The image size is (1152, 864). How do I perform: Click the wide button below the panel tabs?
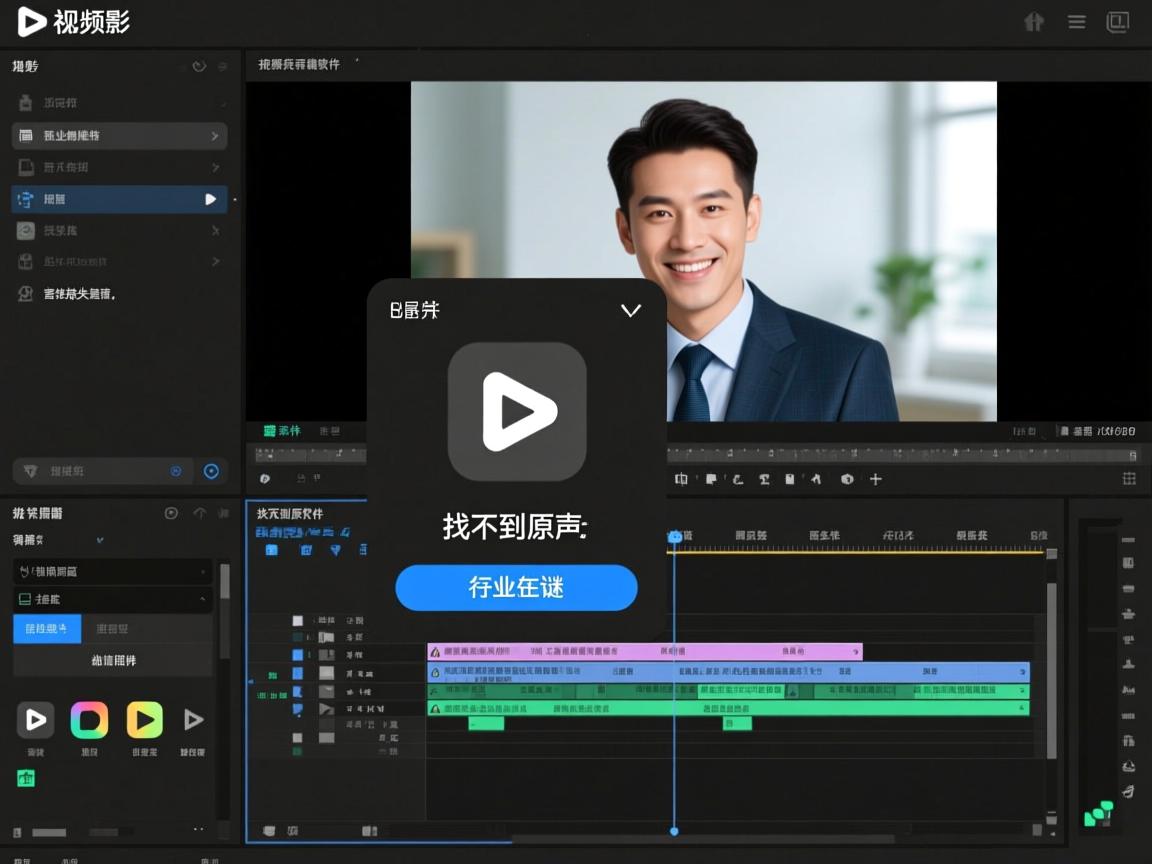pos(112,660)
